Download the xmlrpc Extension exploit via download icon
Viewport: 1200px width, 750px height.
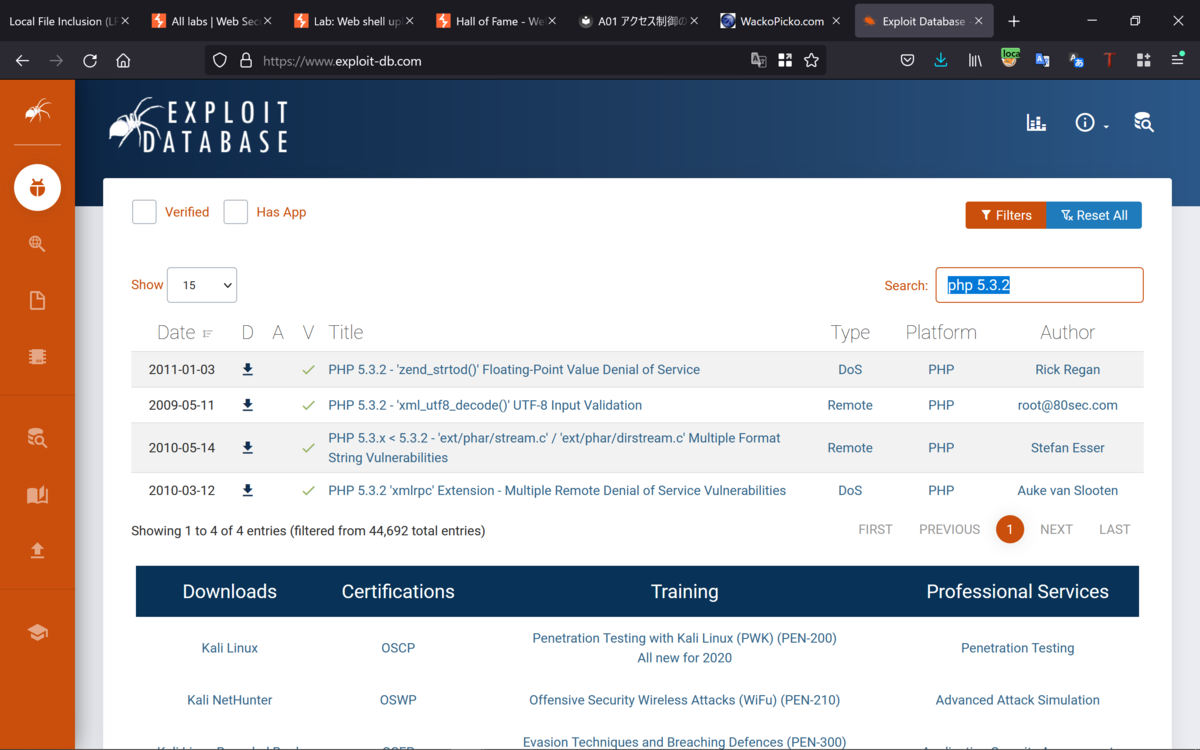click(248, 490)
